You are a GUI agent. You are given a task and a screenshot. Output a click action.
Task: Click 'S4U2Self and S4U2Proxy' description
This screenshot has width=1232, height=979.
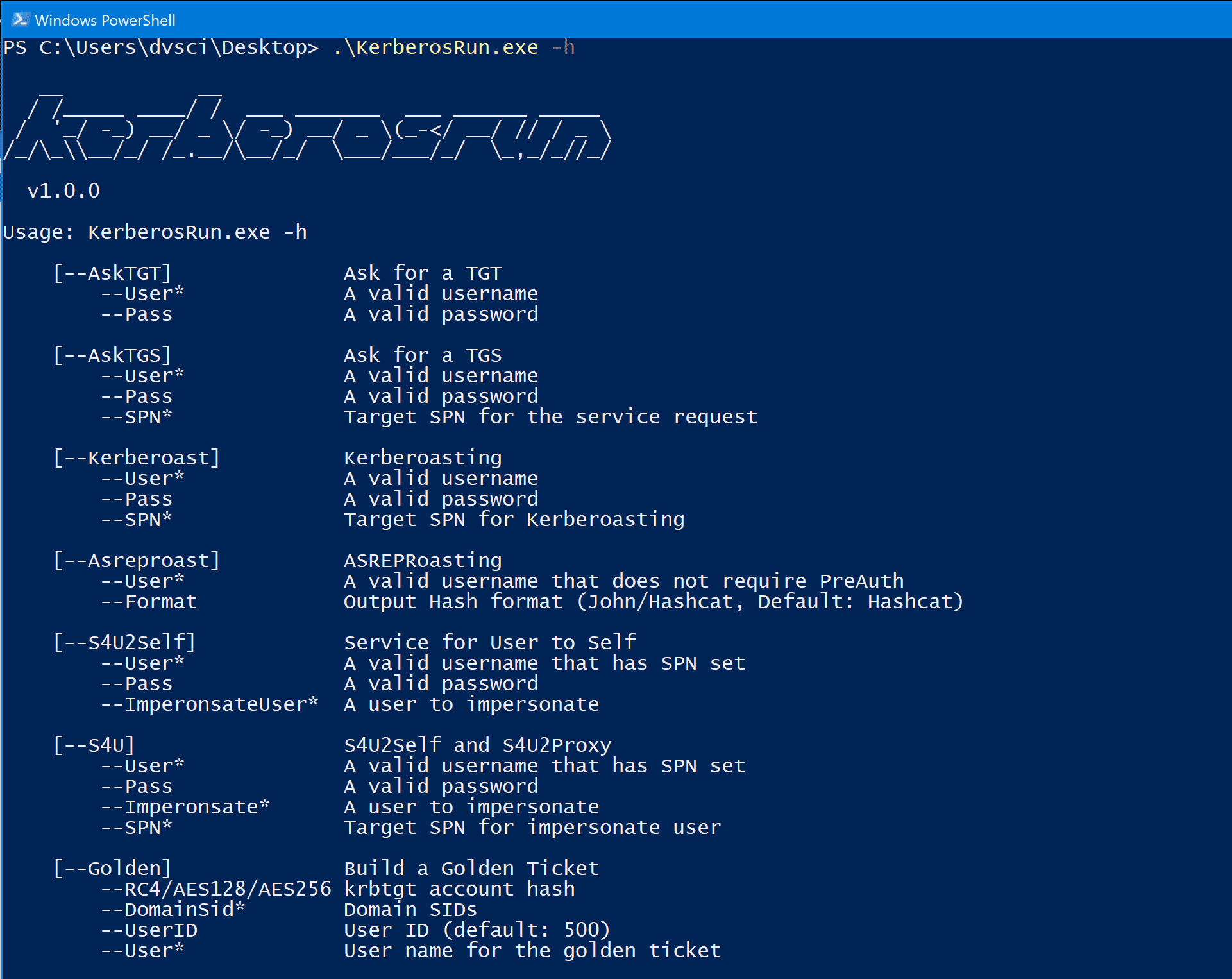478,745
